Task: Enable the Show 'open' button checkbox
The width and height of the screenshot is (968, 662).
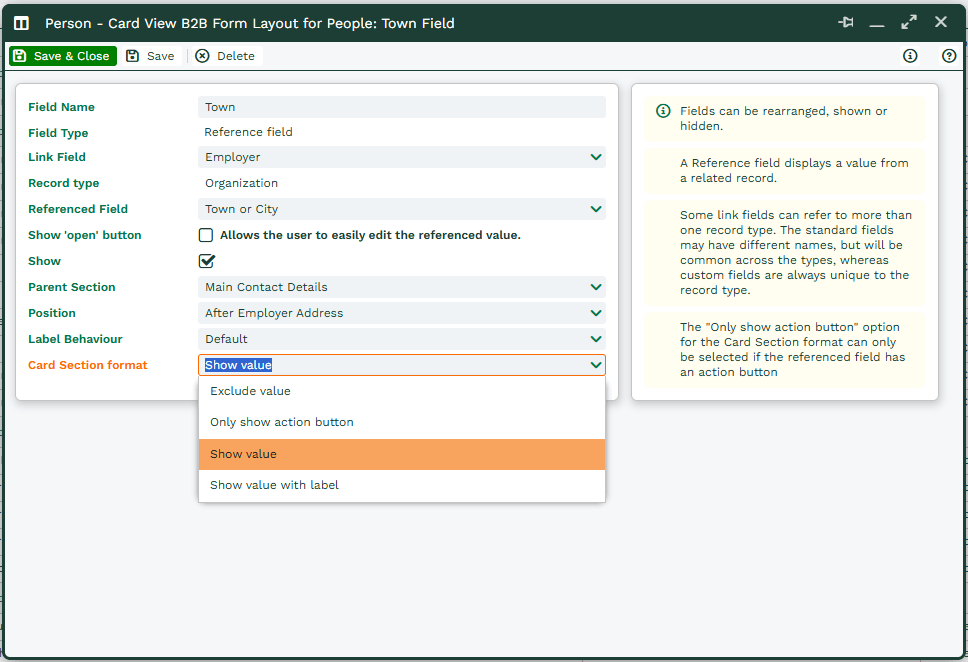Action: [x=206, y=235]
